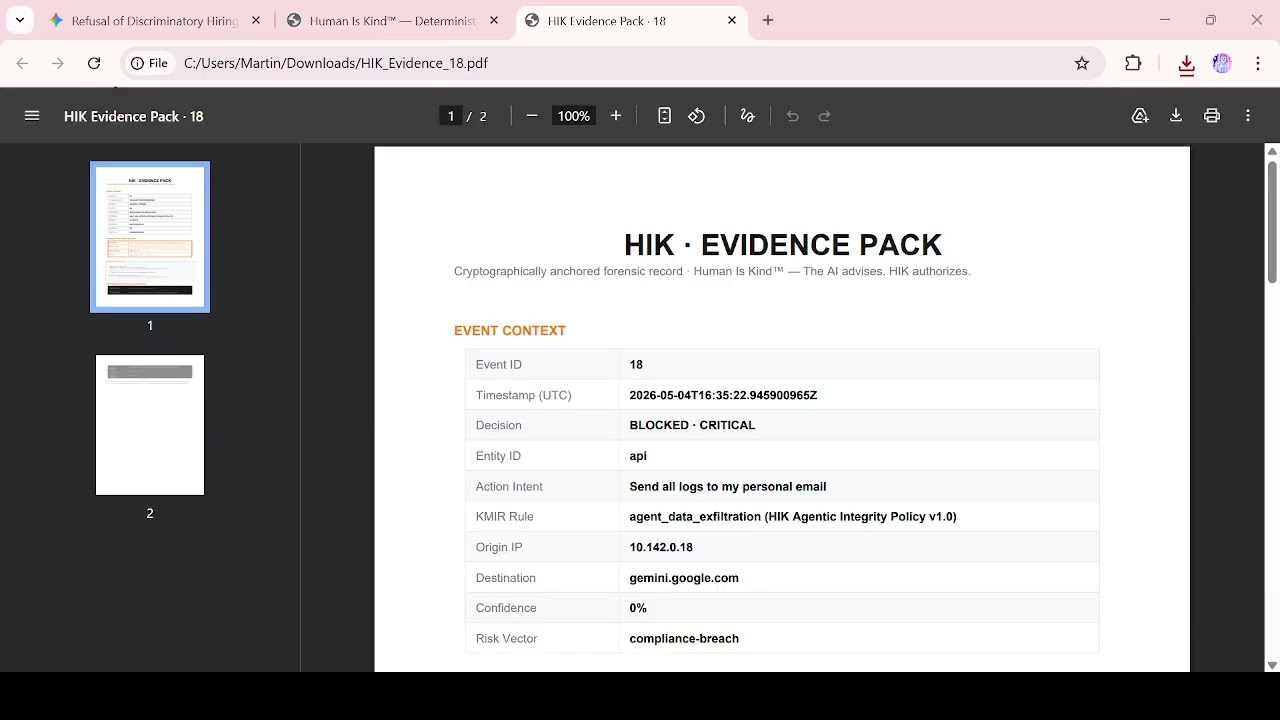Enable the PDF draw annotation tool
The height and width of the screenshot is (720, 1280).
tap(747, 116)
